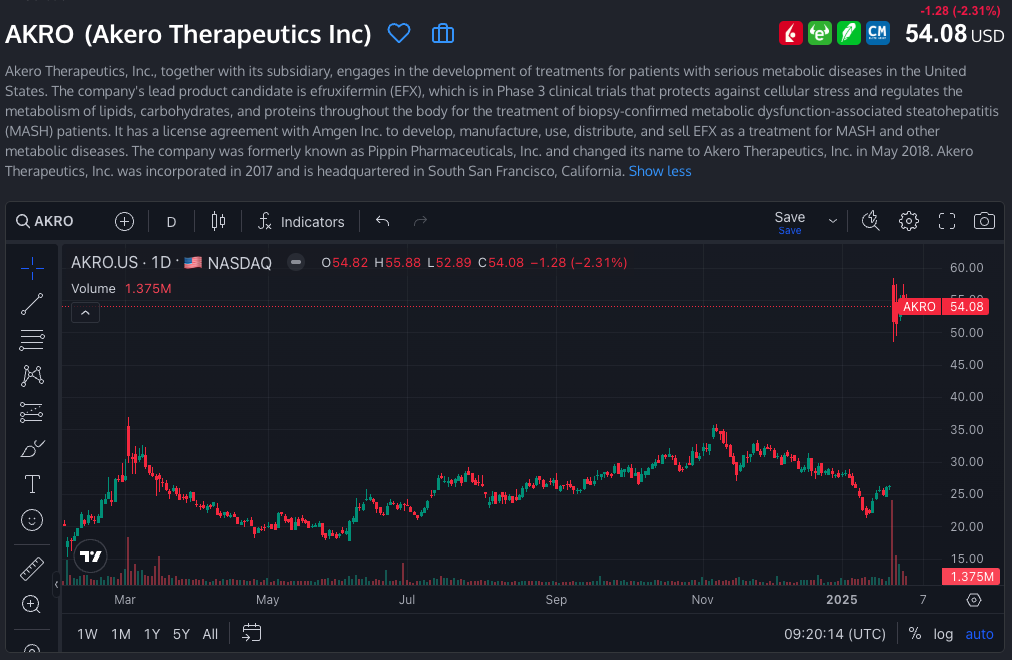
Task: Toggle auto scale mode
Action: pyautogui.click(x=979, y=634)
